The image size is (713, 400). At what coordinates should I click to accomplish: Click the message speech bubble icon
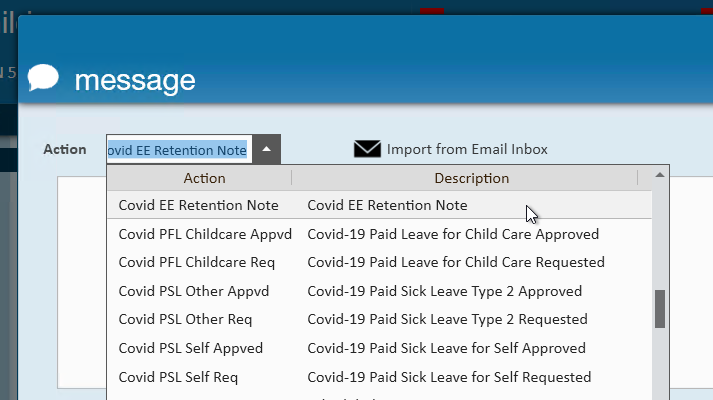coord(43,77)
